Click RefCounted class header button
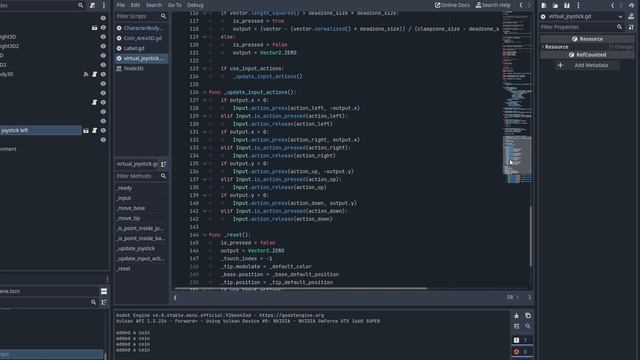 pyautogui.click(x=587, y=55)
